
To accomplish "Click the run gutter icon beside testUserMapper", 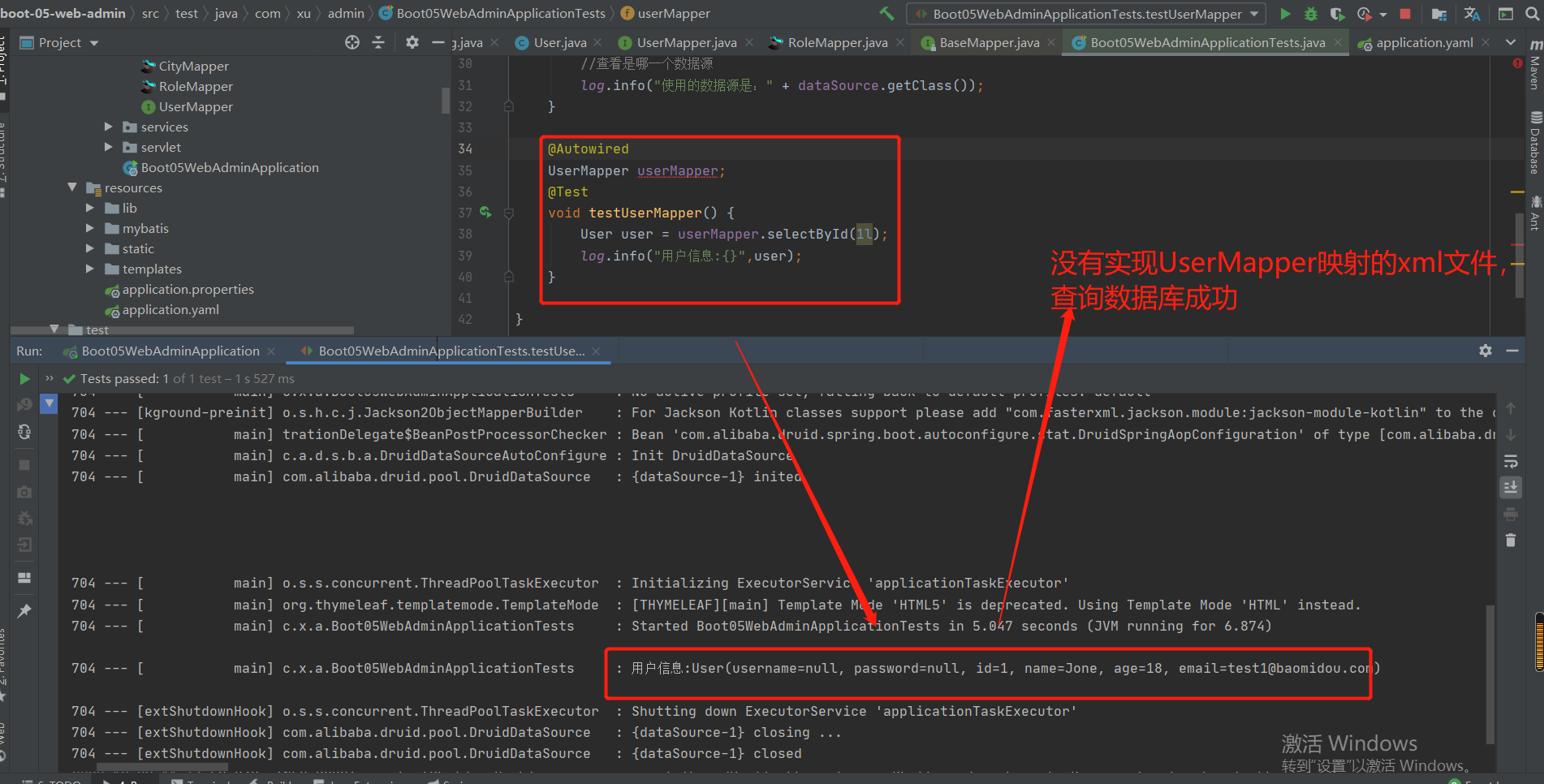I will 485,213.
